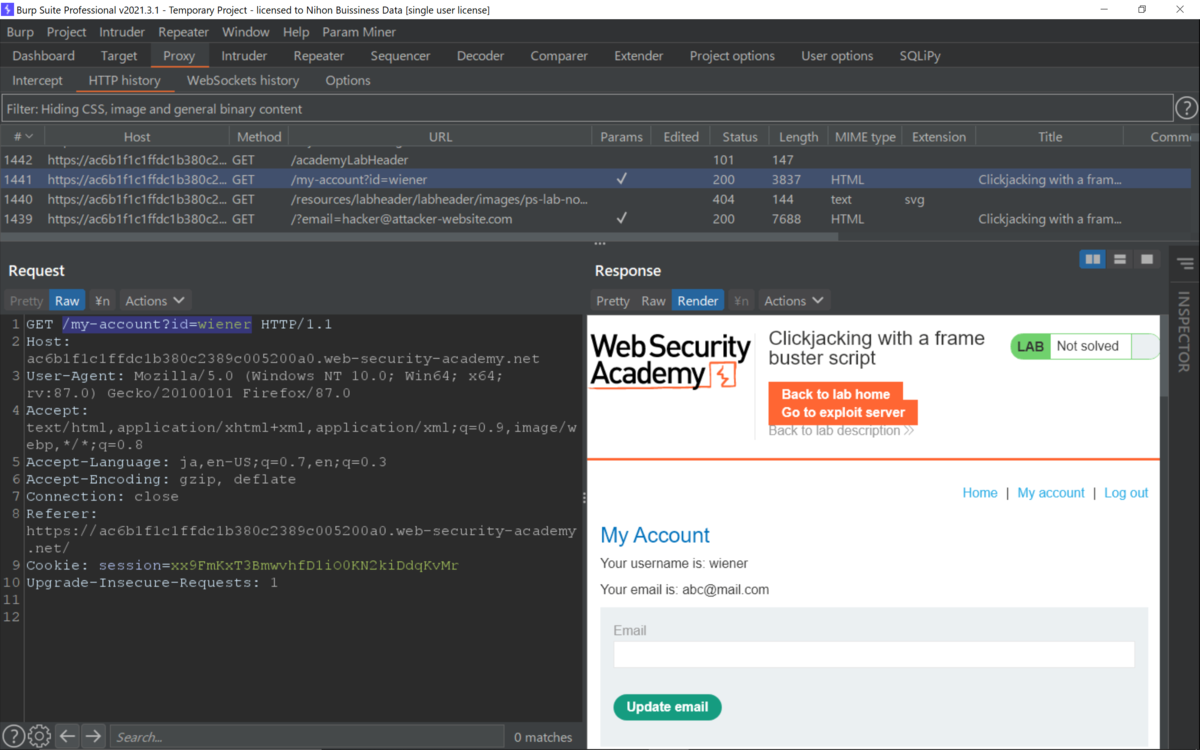The image size is (1200, 750).
Task: Click the back arrow beside the search field
Action: tap(66, 736)
